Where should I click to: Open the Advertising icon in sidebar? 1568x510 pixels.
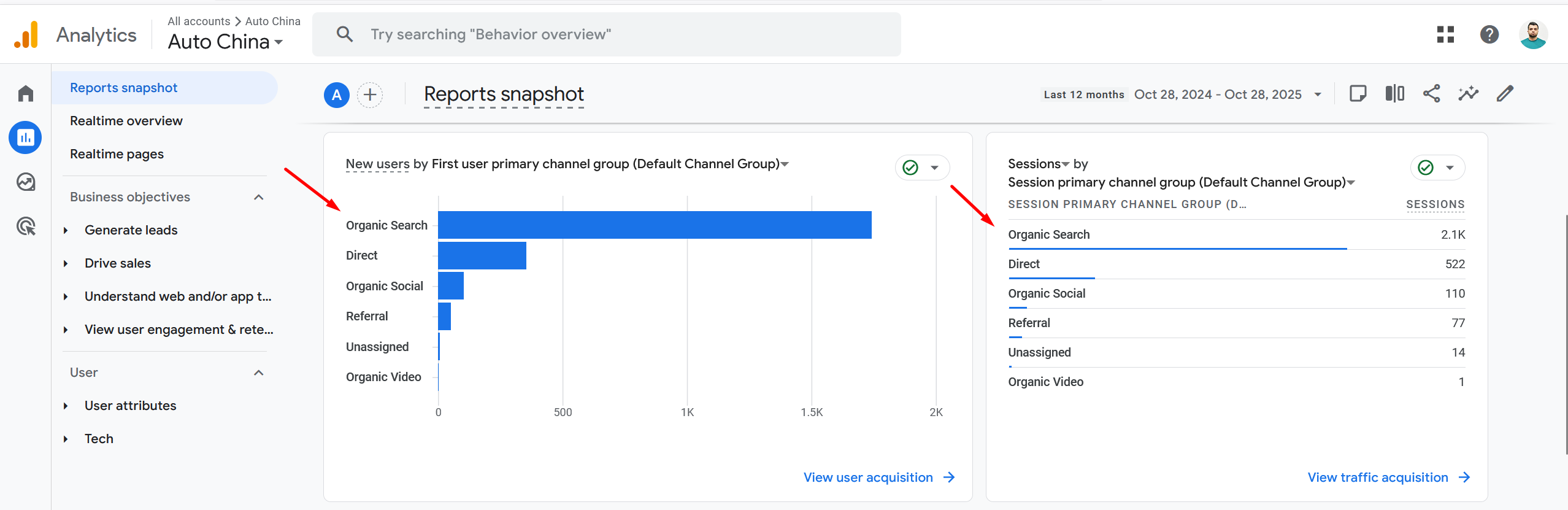(x=26, y=226)
